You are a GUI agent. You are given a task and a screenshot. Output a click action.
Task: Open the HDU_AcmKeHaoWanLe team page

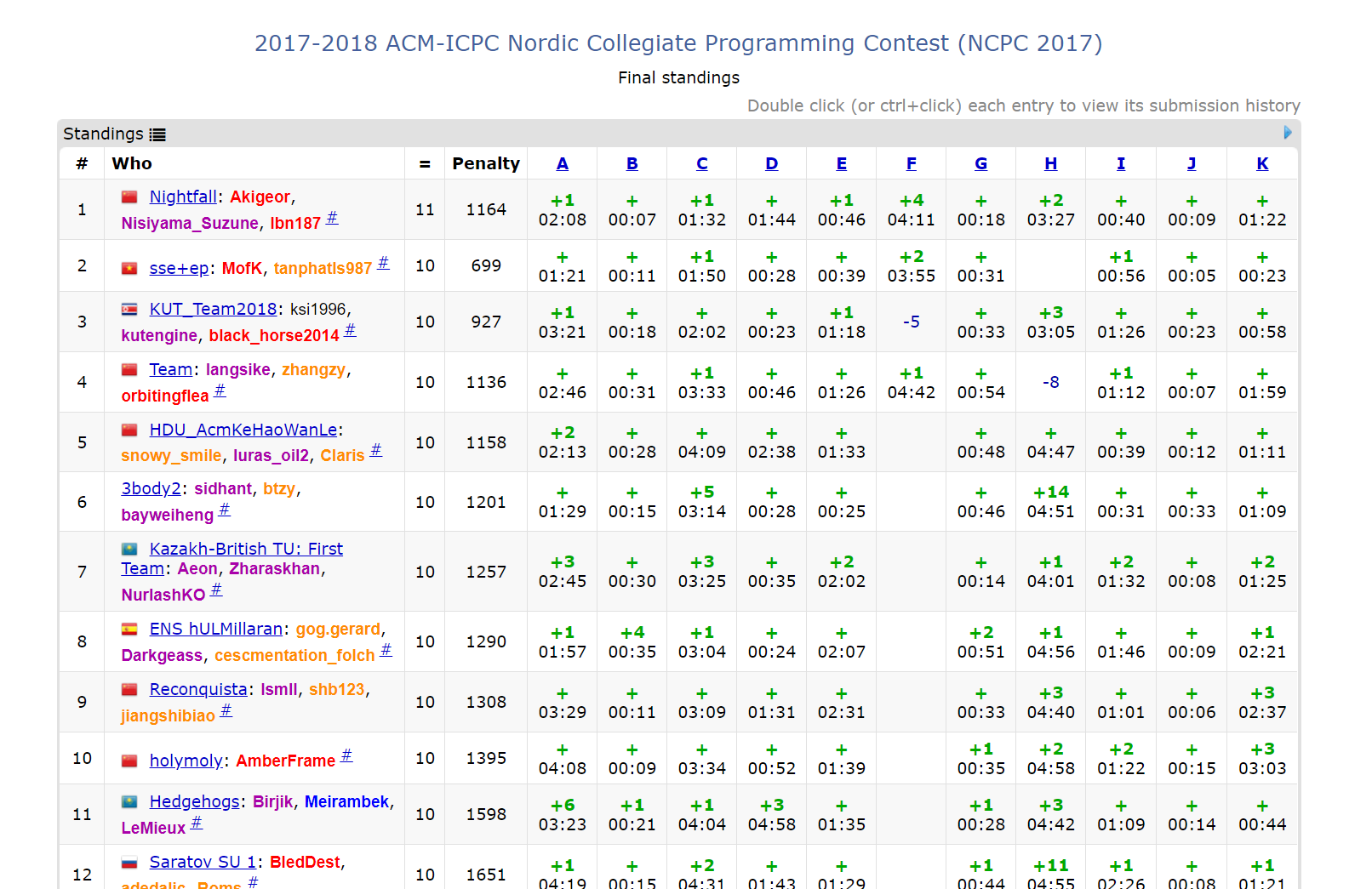pos(243,430)
